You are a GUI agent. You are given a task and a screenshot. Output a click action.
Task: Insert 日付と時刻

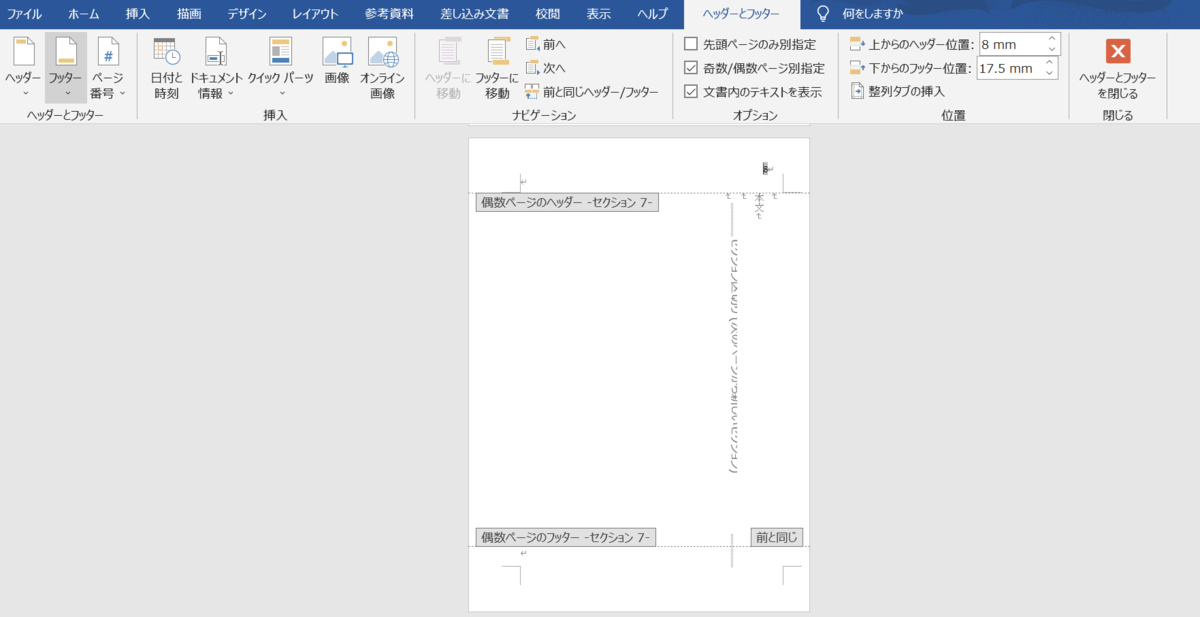click(x=165, y=67)
